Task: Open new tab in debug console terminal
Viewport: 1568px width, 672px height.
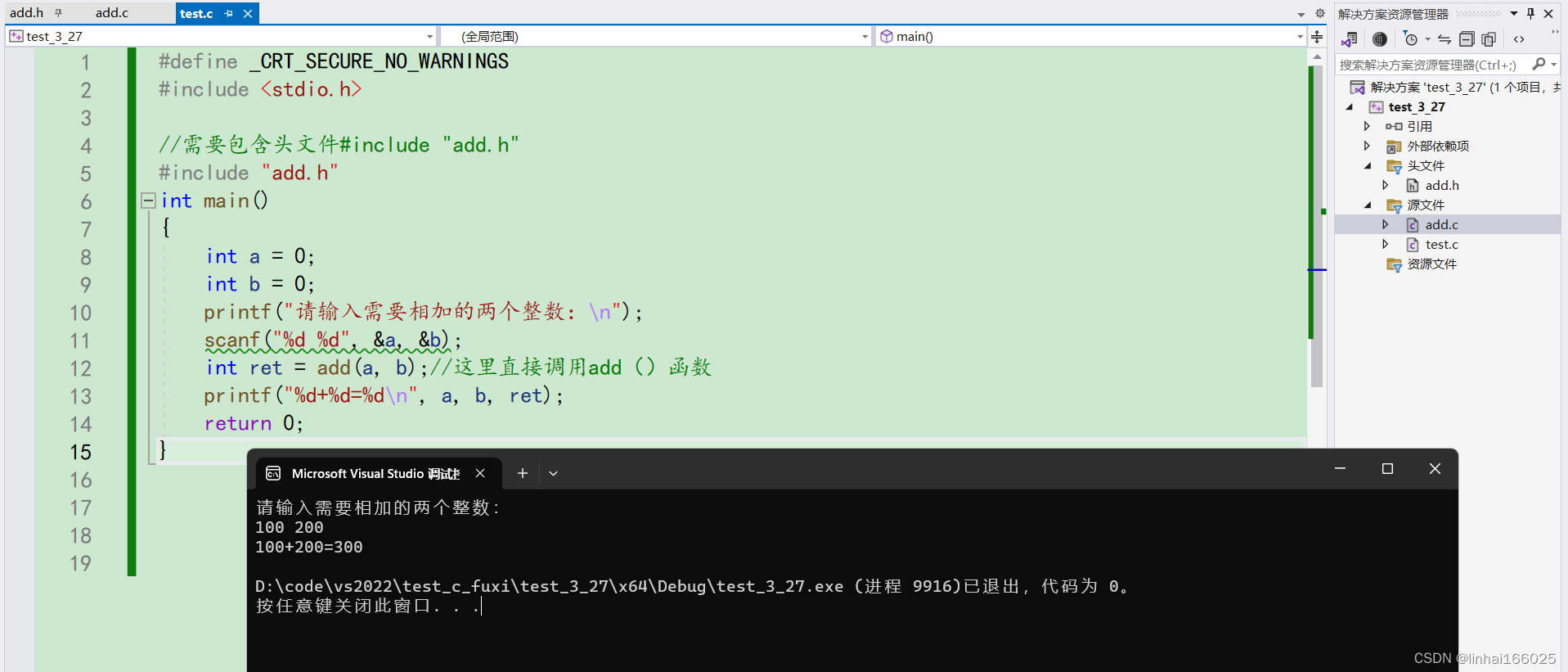Action: pyautogui.click(x=523, y=473)
